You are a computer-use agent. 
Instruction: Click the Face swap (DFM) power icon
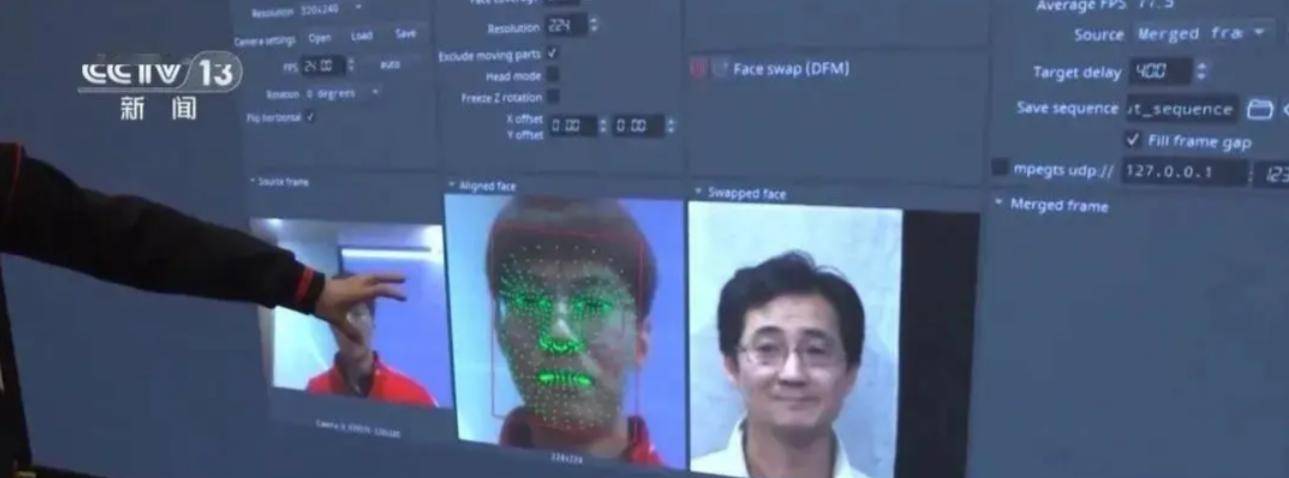pos(700,69)
